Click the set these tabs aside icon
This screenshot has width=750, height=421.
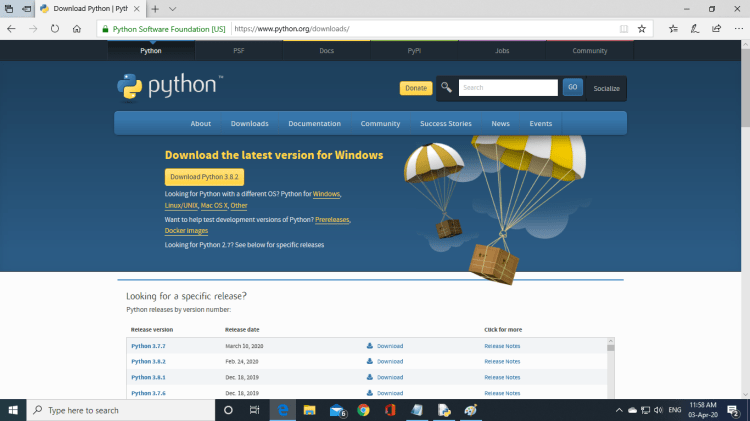click(x=27, y=9)
